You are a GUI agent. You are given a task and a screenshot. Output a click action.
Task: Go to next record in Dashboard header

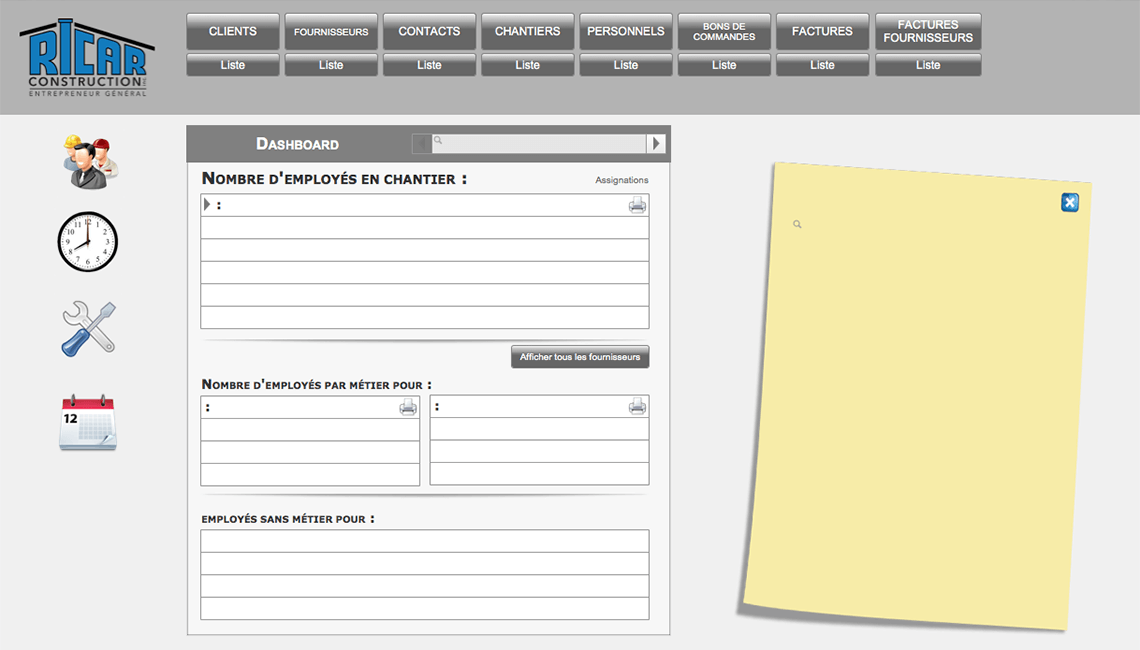point(656,143)
